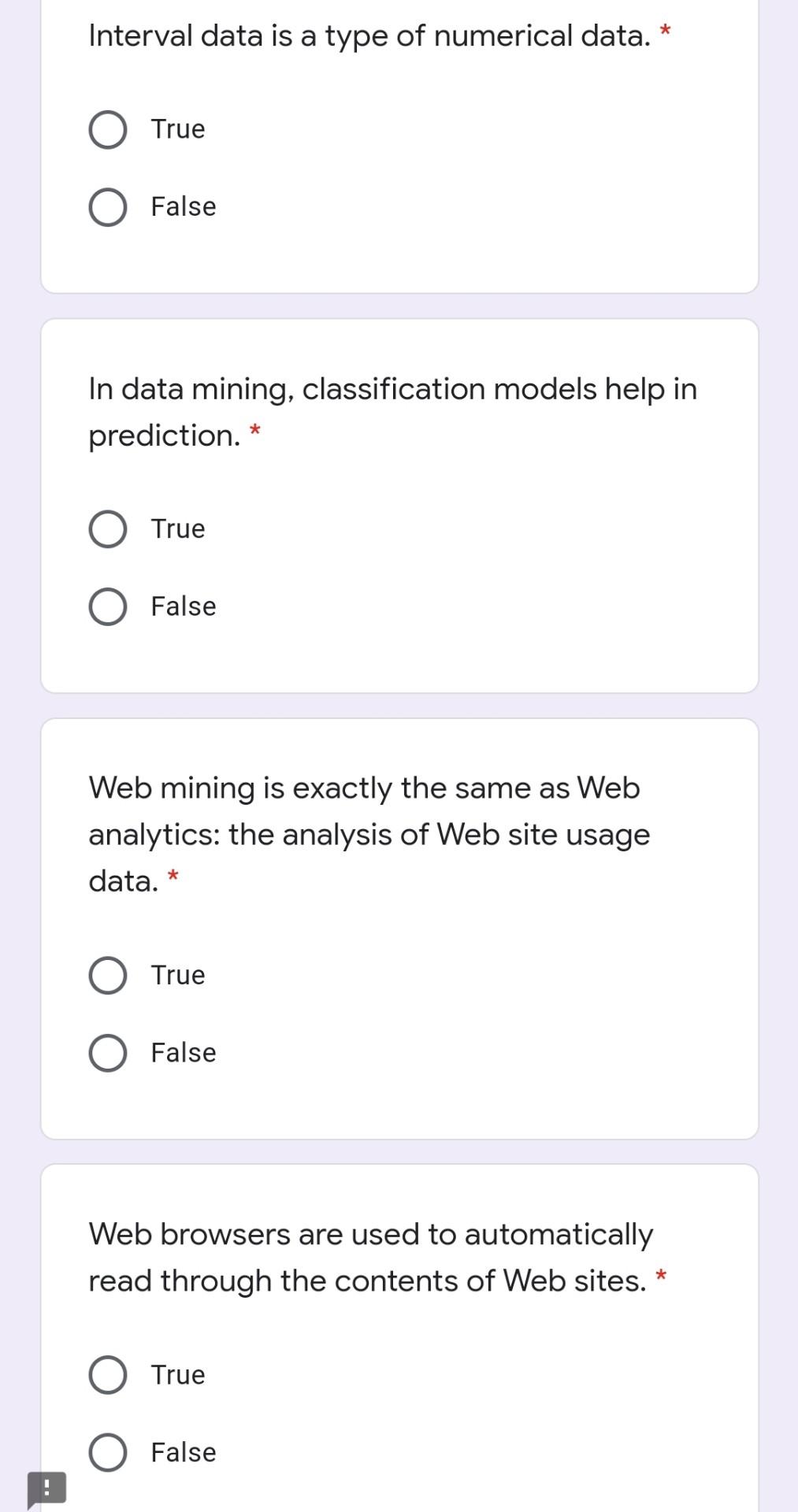Select False for web mining analytics question
This screenshot has height=1512, width=798.
[x=109, y=1052]
